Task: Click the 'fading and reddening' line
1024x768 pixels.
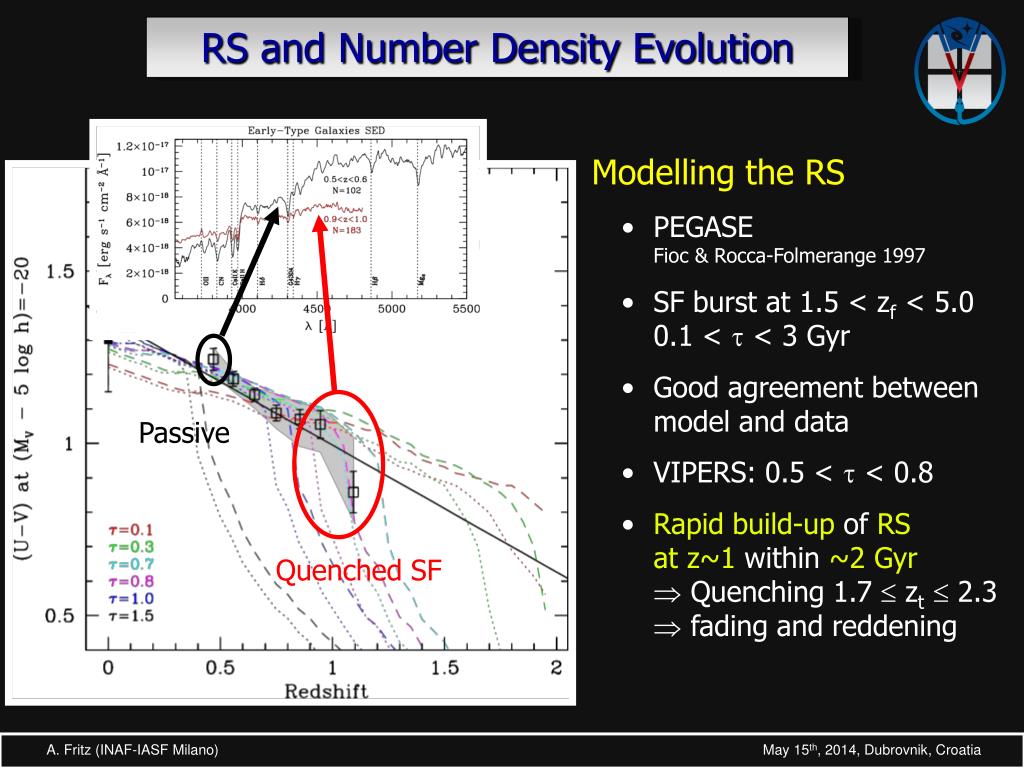Action: click(805, 626)
